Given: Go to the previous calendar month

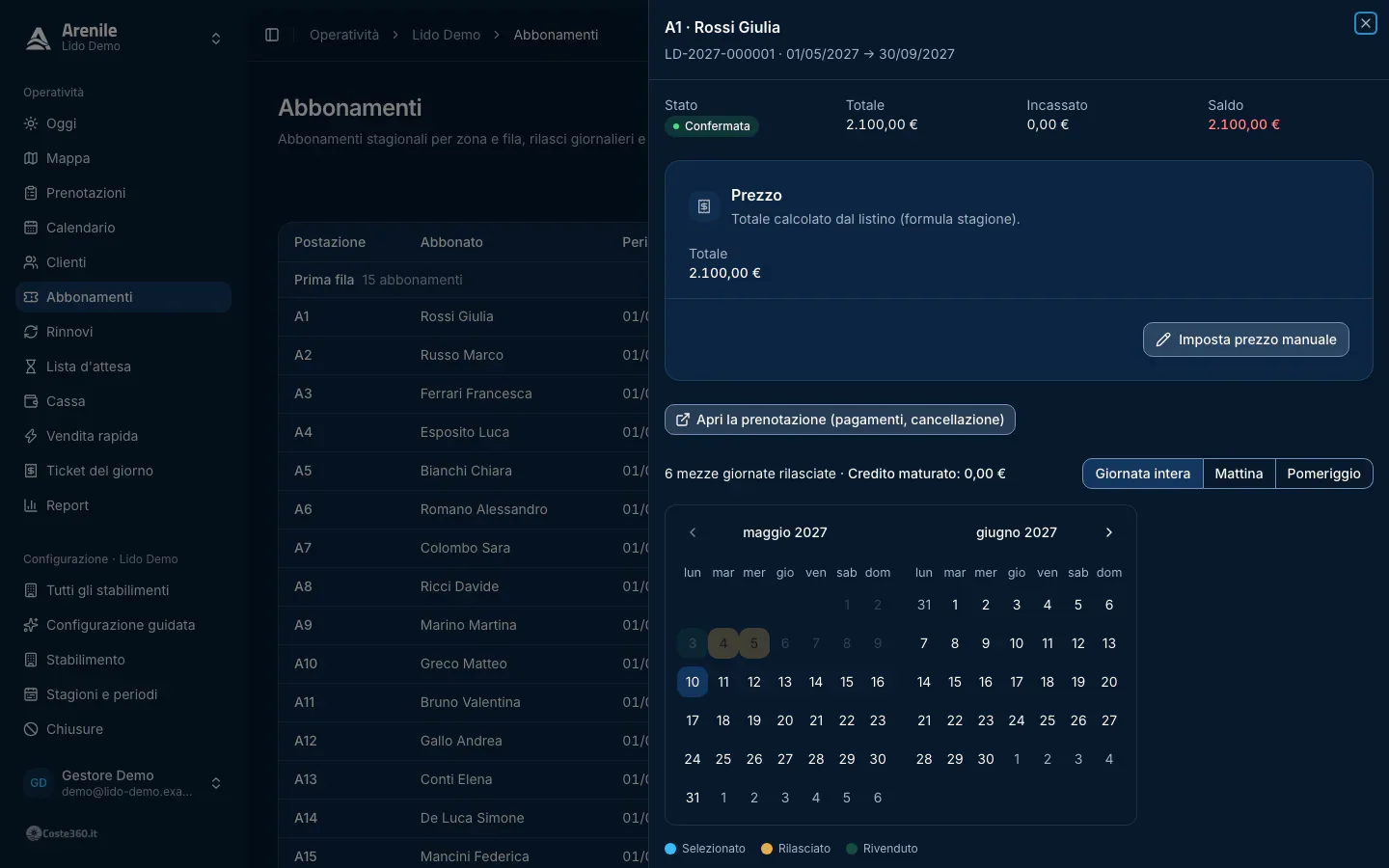Looking at the screenshot, I should (693, 532).
